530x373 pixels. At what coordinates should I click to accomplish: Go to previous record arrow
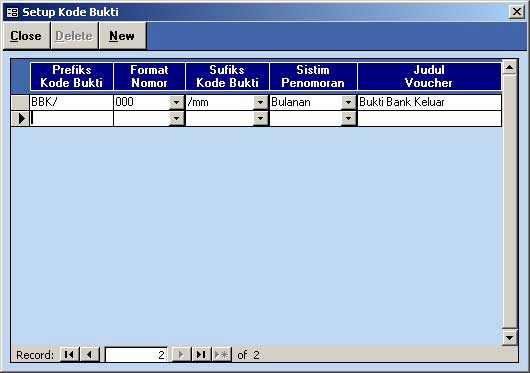point(89,354)
